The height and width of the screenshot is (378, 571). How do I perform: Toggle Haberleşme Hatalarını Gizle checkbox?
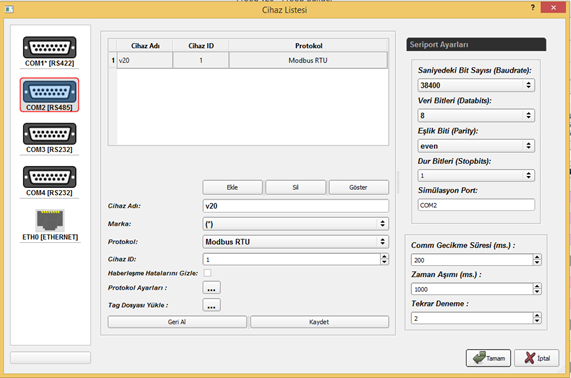[x=207, y=273]
